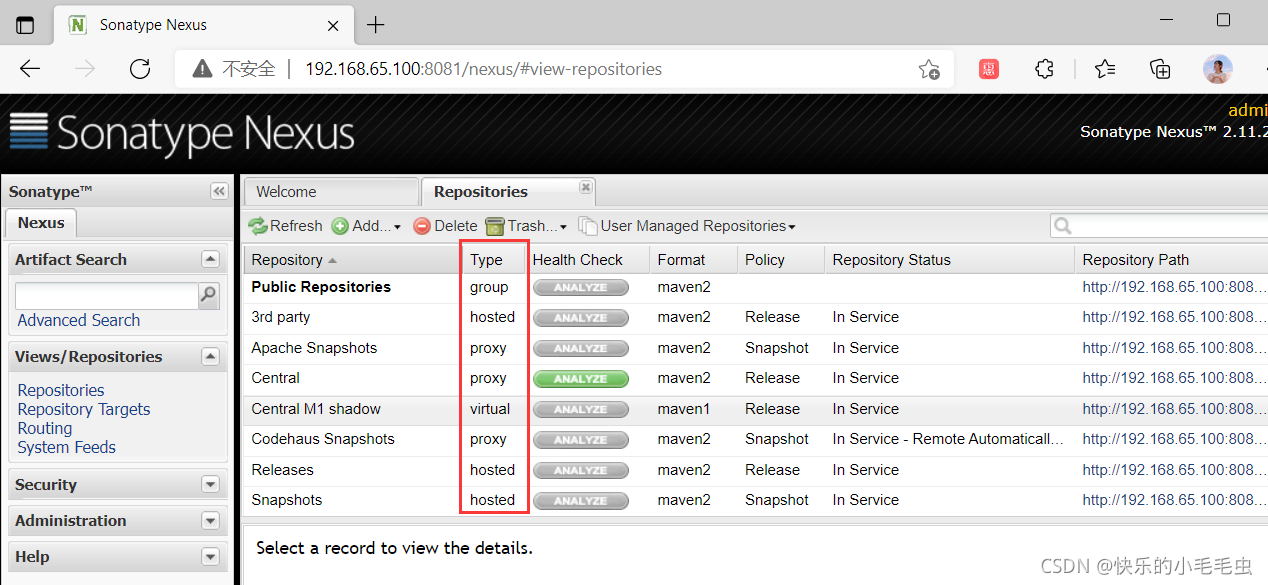Select the Public Repositories row

point(756,287)
